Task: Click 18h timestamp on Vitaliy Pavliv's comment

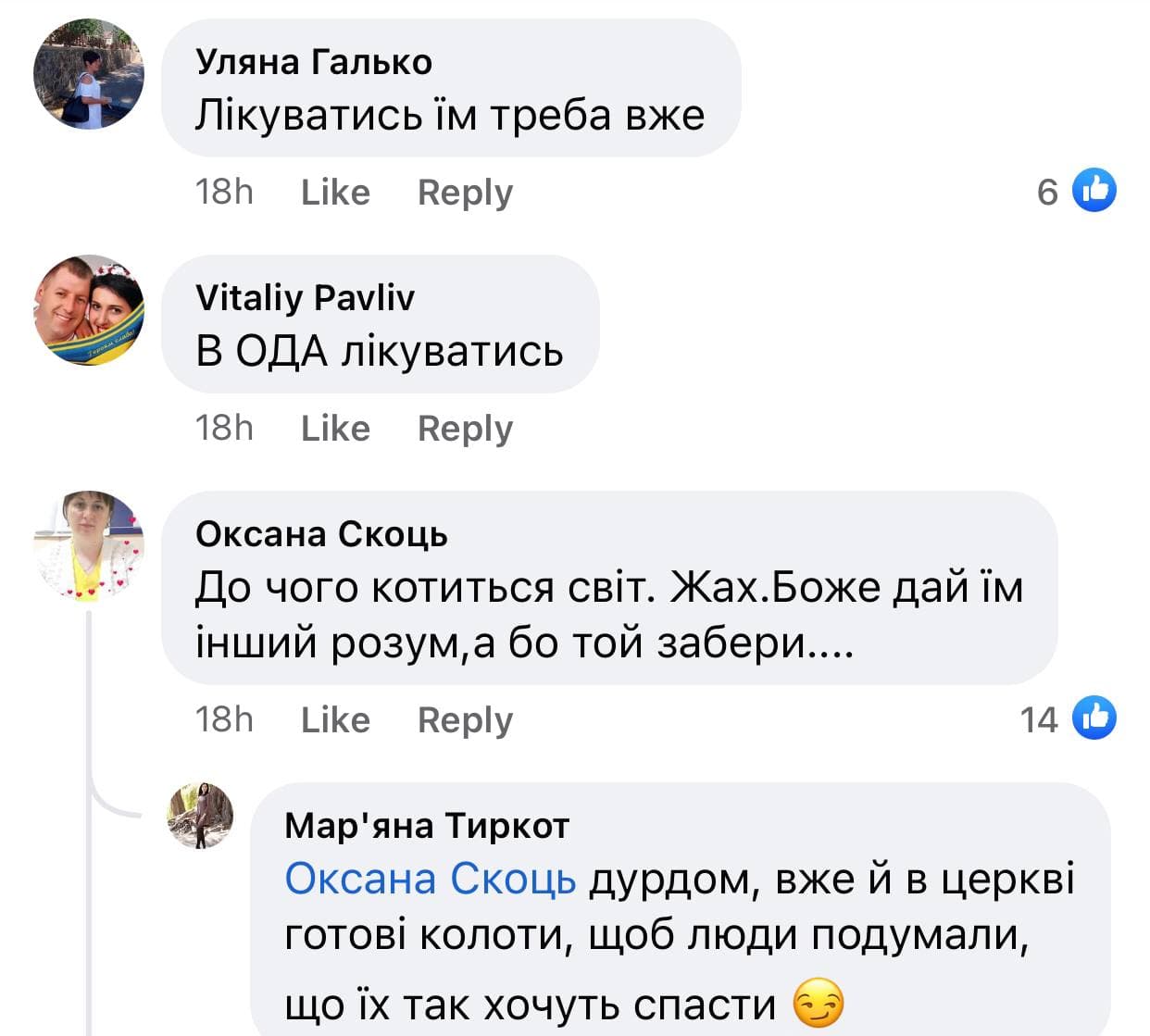Action: click(224, 428)
